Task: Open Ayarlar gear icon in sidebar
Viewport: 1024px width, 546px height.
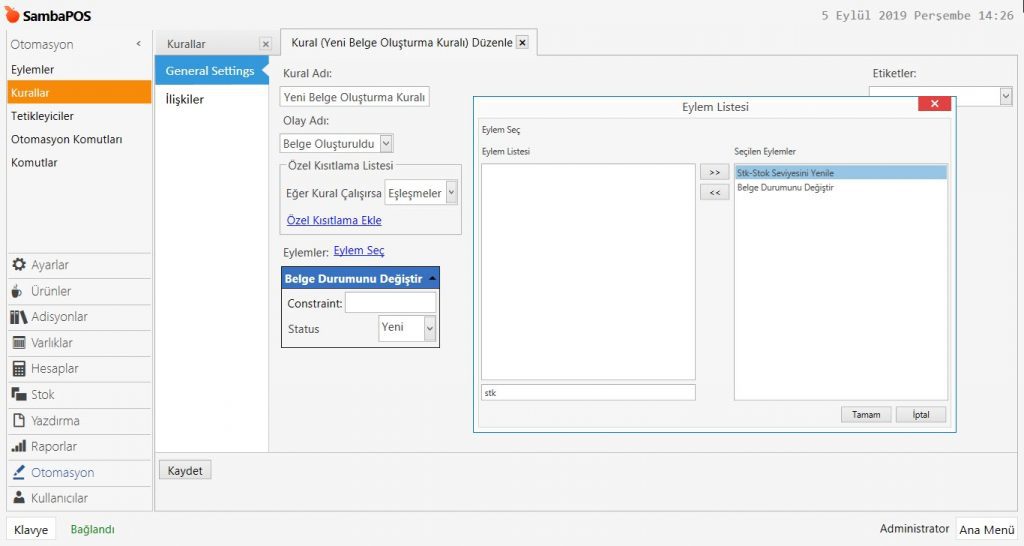Action: click(18, 265)
